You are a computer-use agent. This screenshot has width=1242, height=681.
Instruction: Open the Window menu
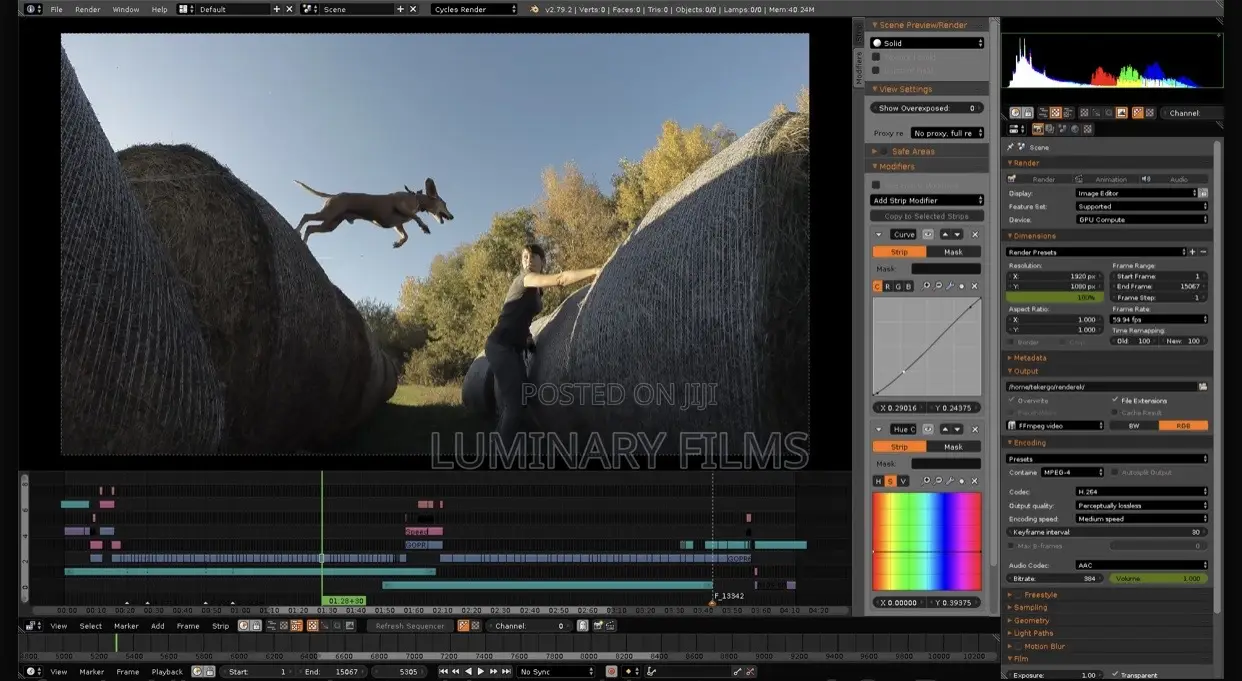coord(126,9)
